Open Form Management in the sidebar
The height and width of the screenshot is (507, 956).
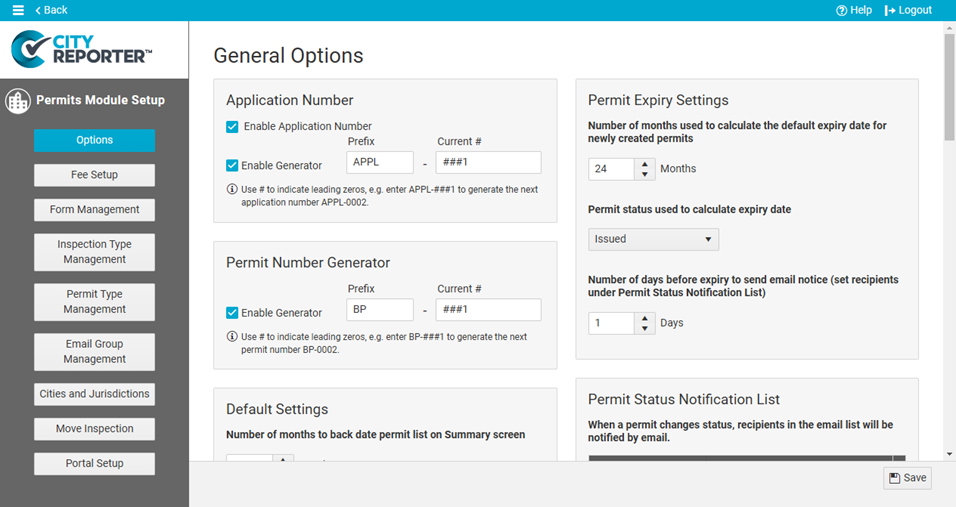tap(95, 210)
